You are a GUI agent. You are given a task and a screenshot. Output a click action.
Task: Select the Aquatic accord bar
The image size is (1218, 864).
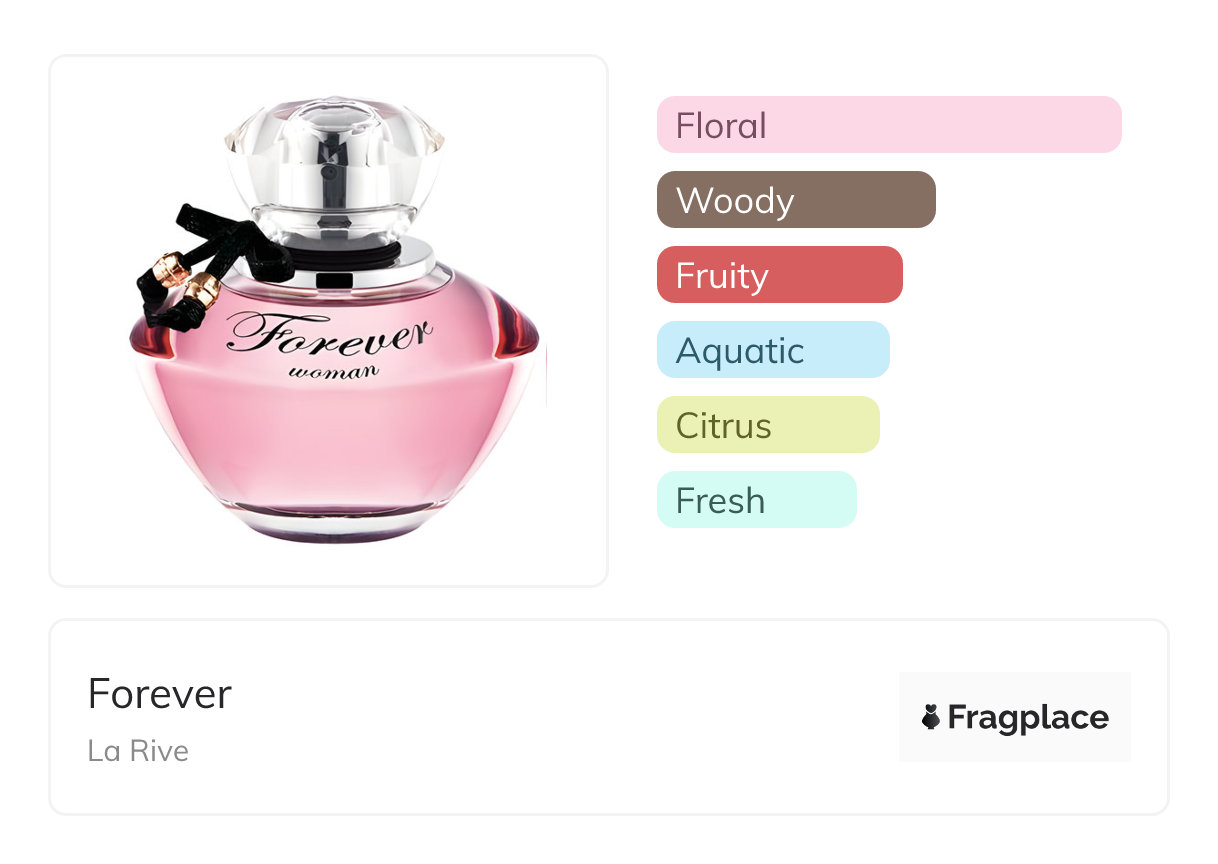pyautogui.click(x=773, y=350)
